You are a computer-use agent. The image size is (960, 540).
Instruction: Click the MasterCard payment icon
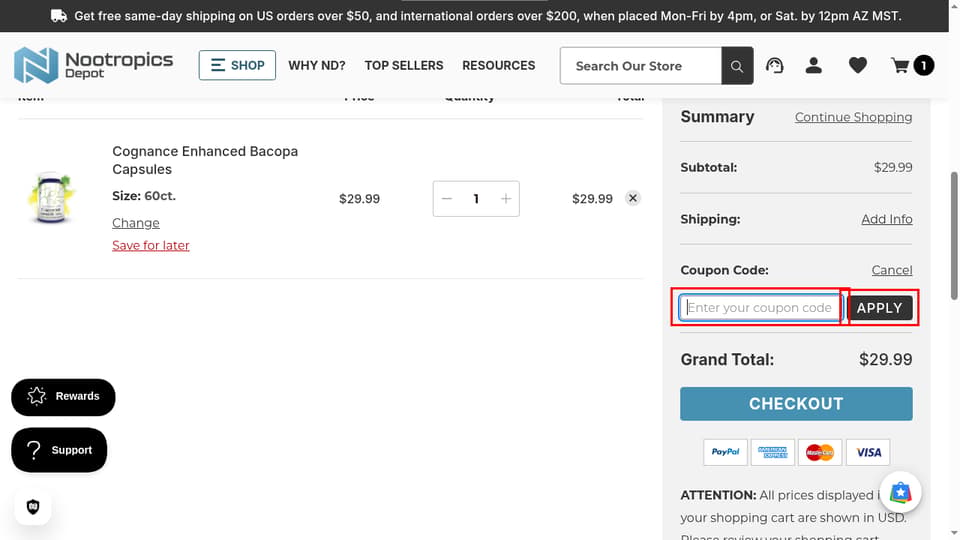click(820, 452)
